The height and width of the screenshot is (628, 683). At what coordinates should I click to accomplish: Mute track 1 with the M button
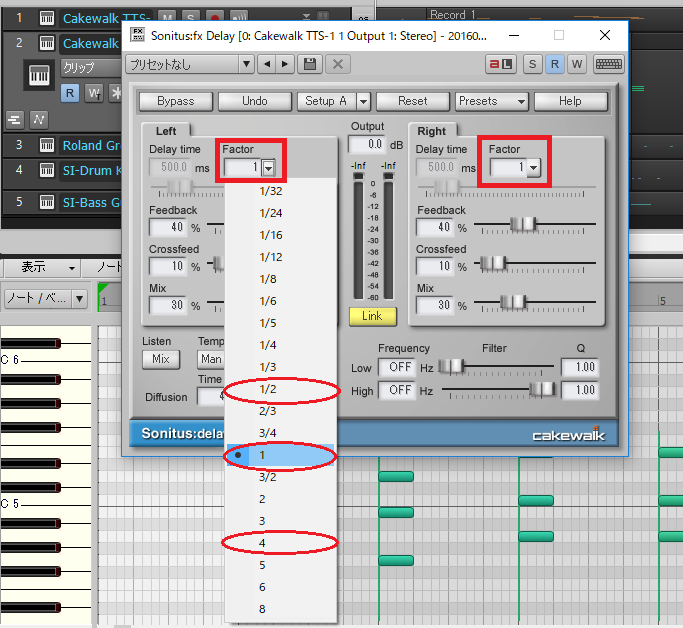[x=167, y=18]
